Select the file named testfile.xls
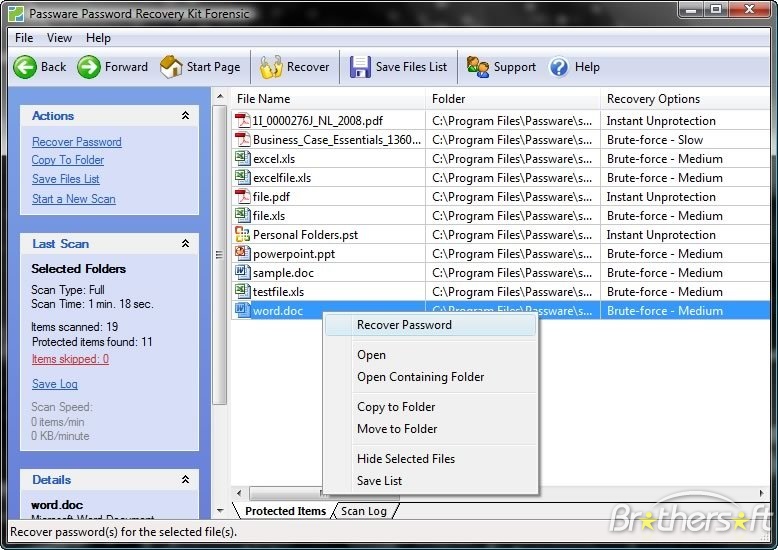Image resolution: width=778 pixels, height=550 pixels. tap(278, 292)
